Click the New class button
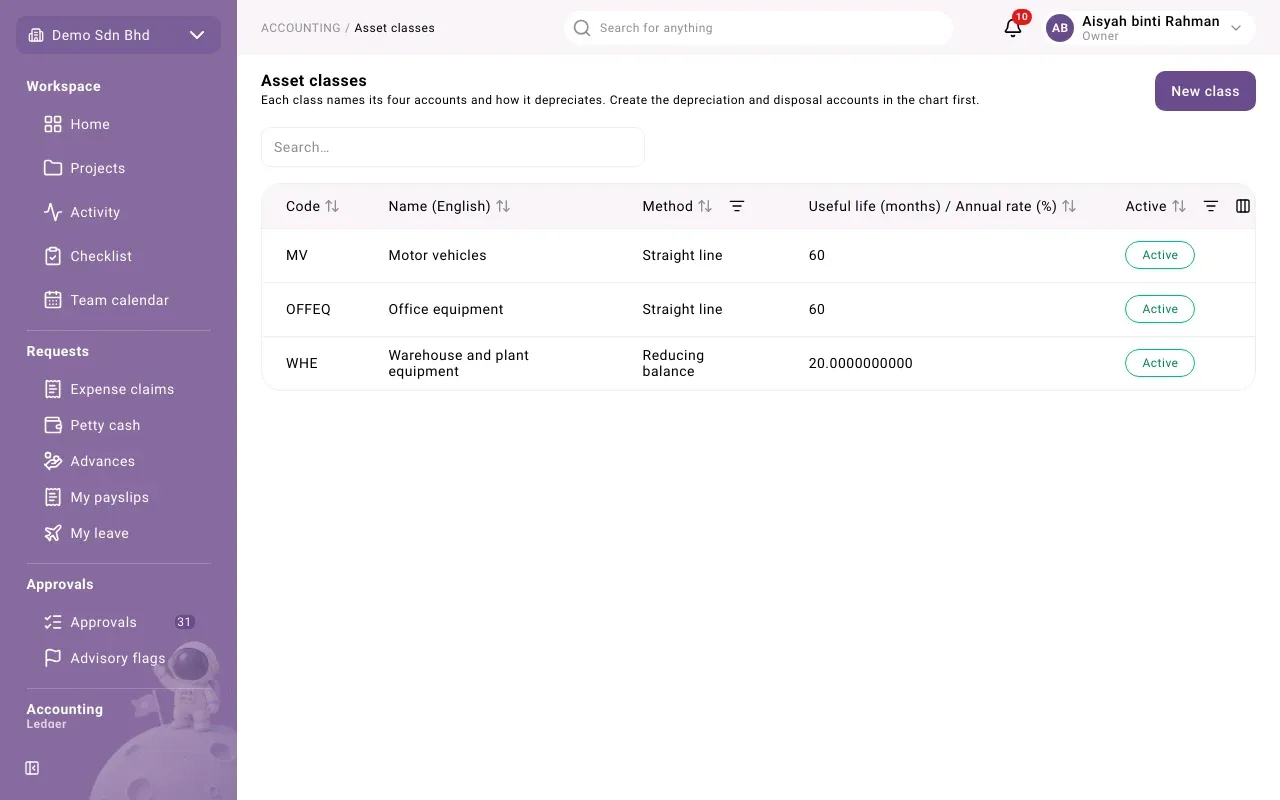 1205,91
